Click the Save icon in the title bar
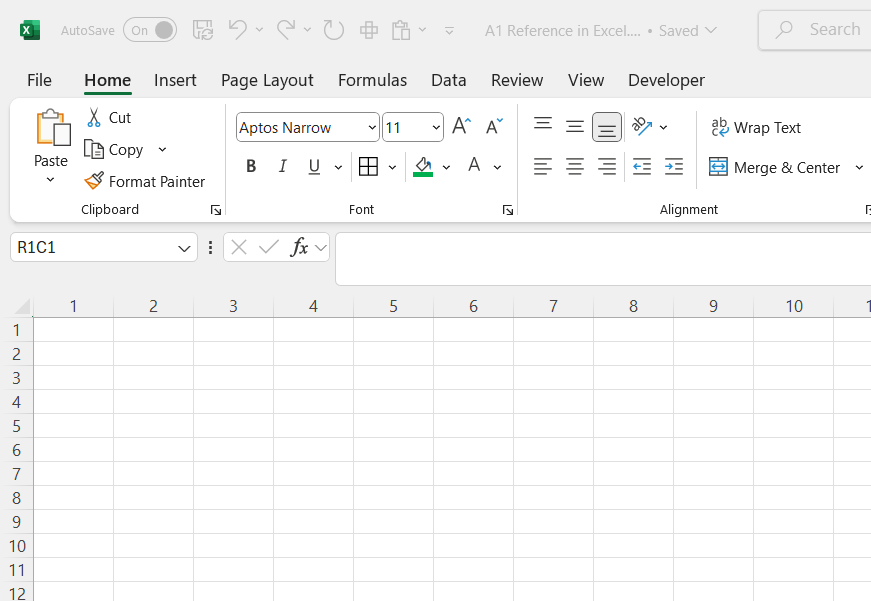Screen dimensions: 871x601 (203, 30)
